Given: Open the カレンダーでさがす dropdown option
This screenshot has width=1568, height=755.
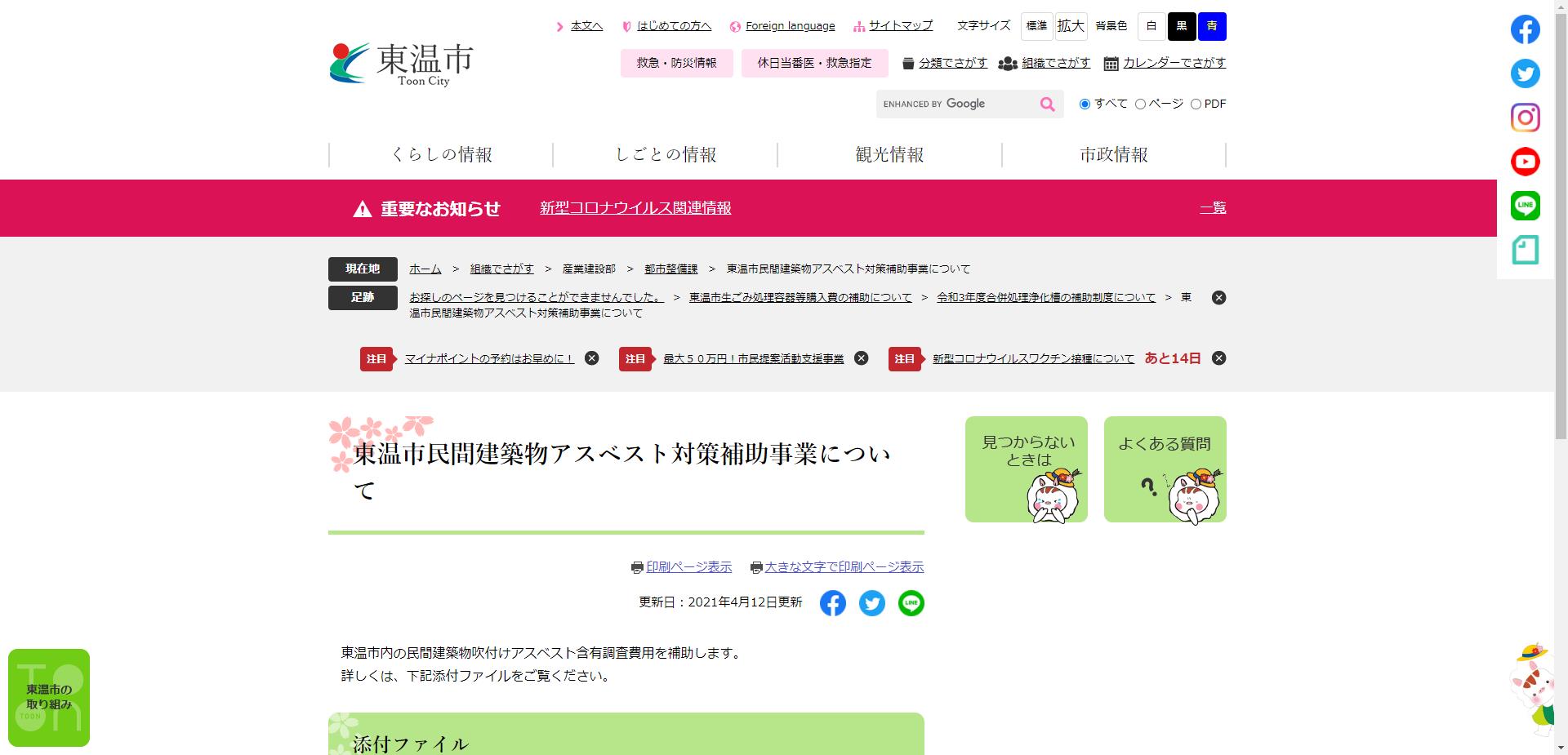Looking at the screenshot, I should (1174, 63).
